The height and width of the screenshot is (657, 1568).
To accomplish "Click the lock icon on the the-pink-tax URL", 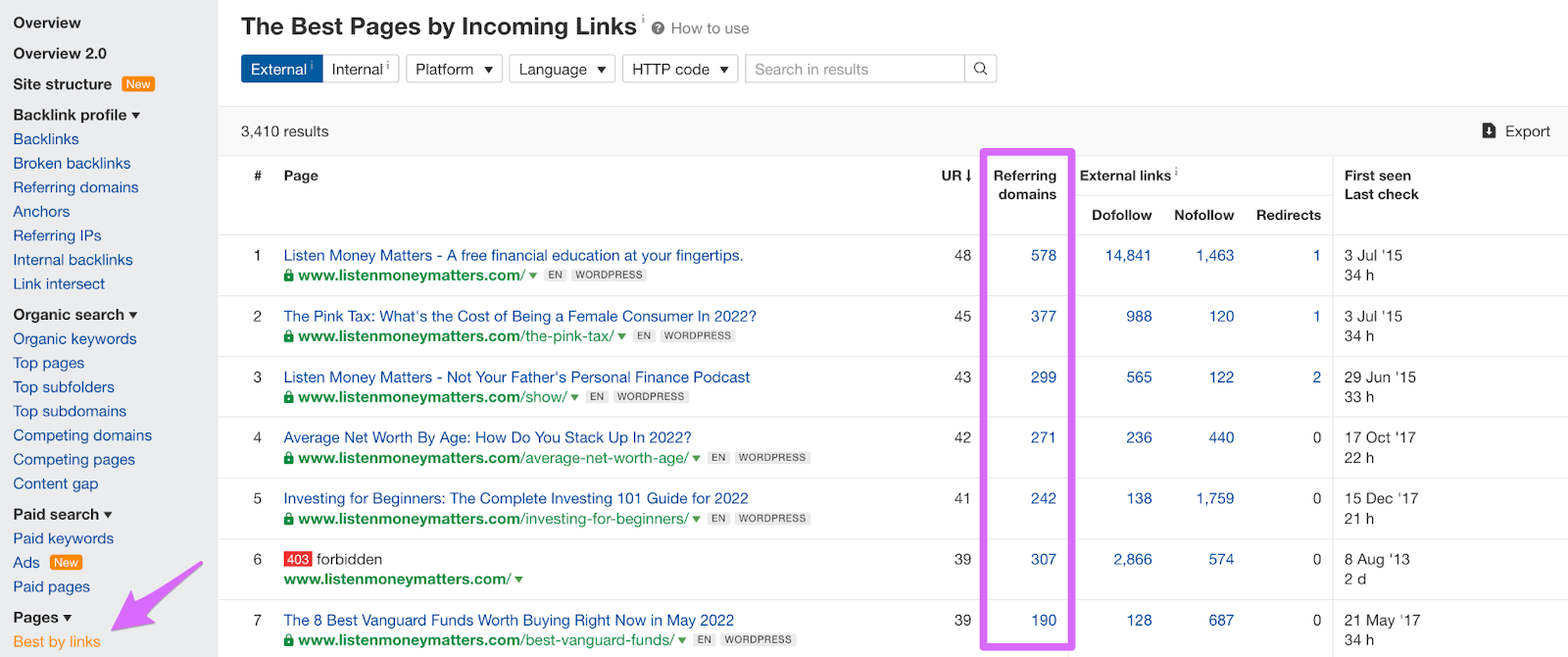I will pyautogui.click(x=289, y=336).
